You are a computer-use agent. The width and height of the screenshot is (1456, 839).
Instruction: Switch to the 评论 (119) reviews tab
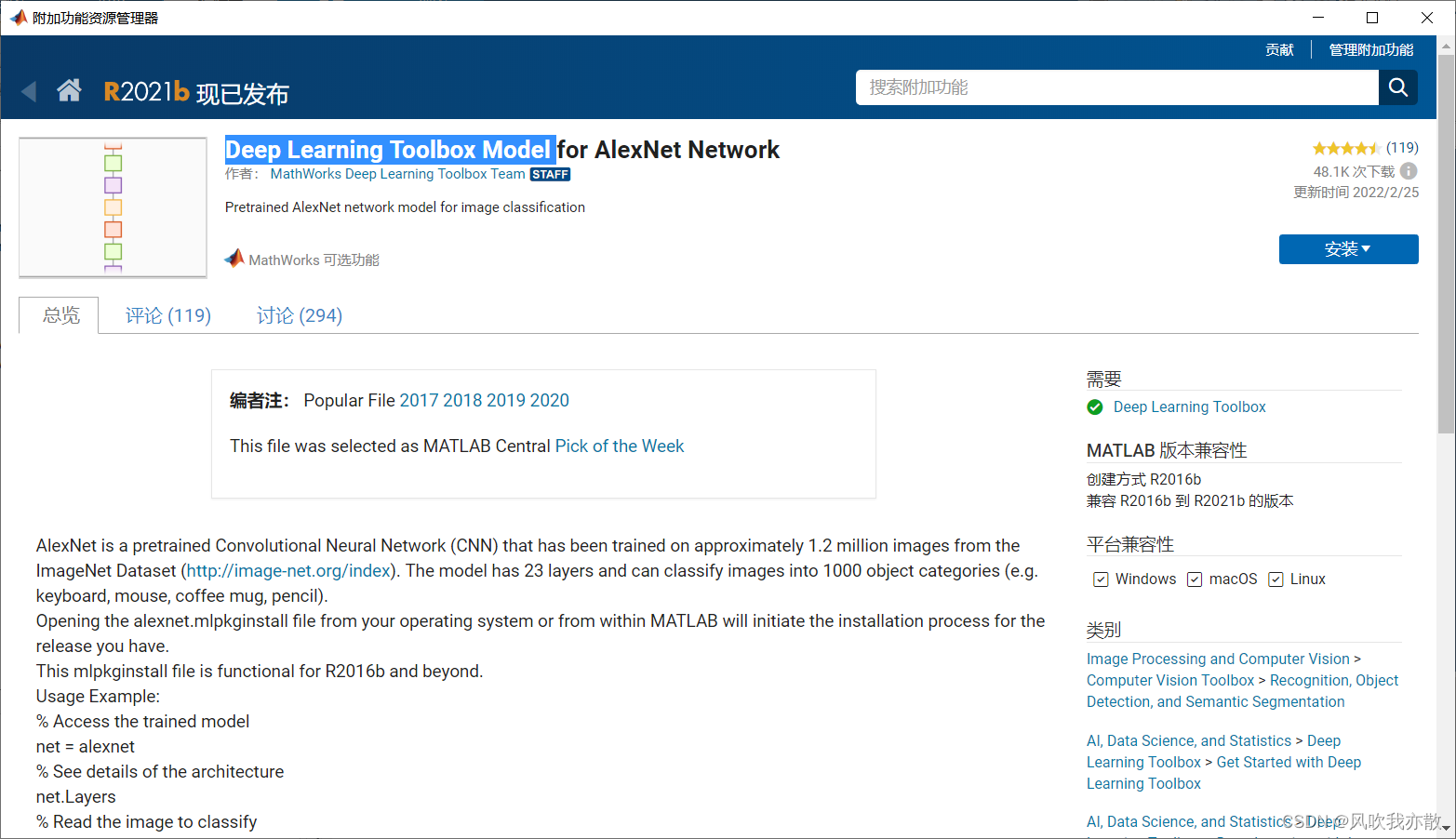[x=168, y=315]
